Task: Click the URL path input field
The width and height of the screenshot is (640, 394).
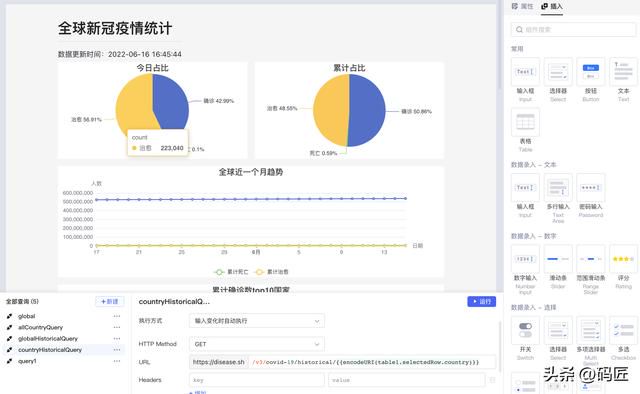Action: (x=372, y=362)
